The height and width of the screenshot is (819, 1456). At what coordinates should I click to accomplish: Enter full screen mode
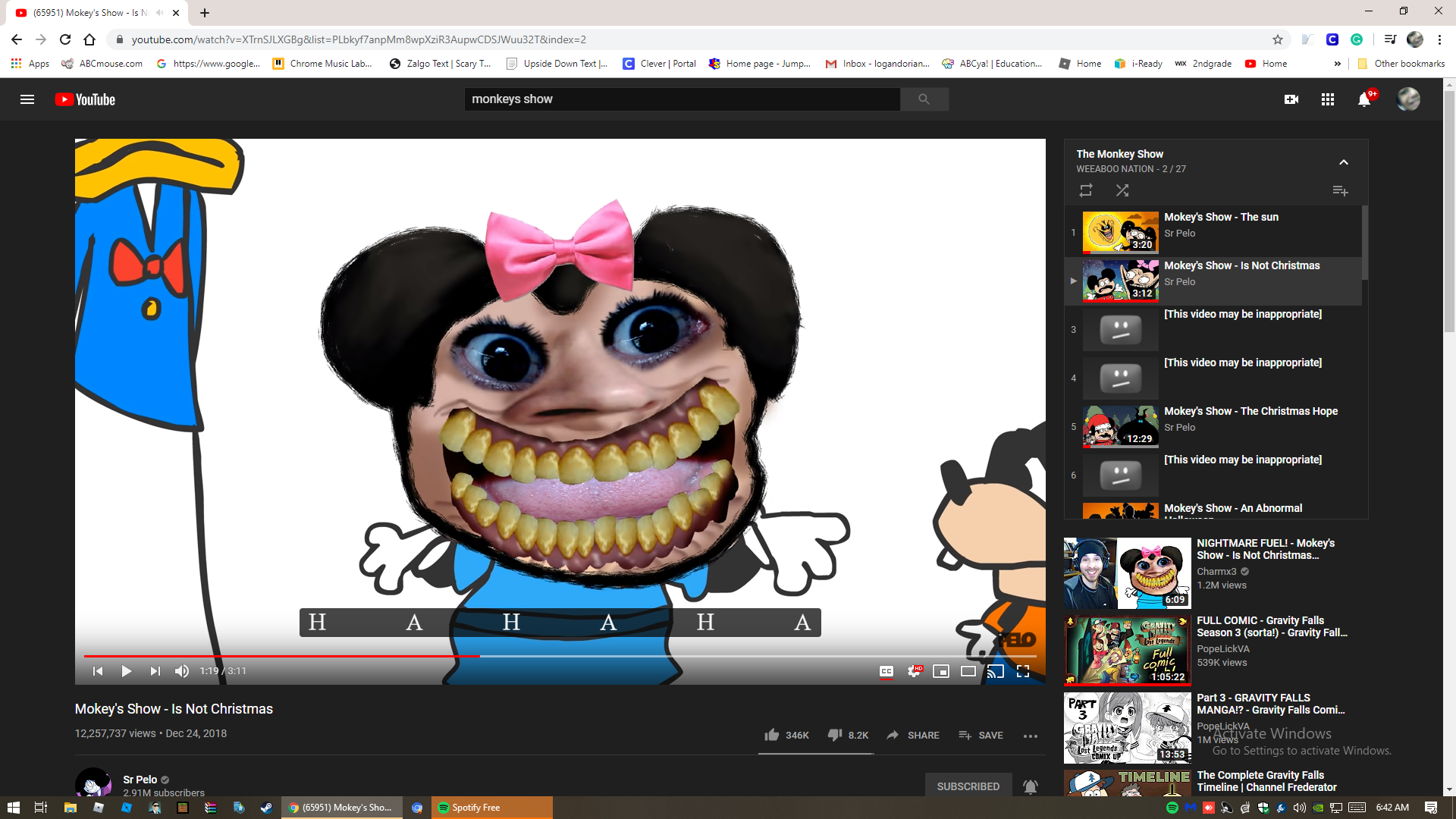(x=1023, y=671)
